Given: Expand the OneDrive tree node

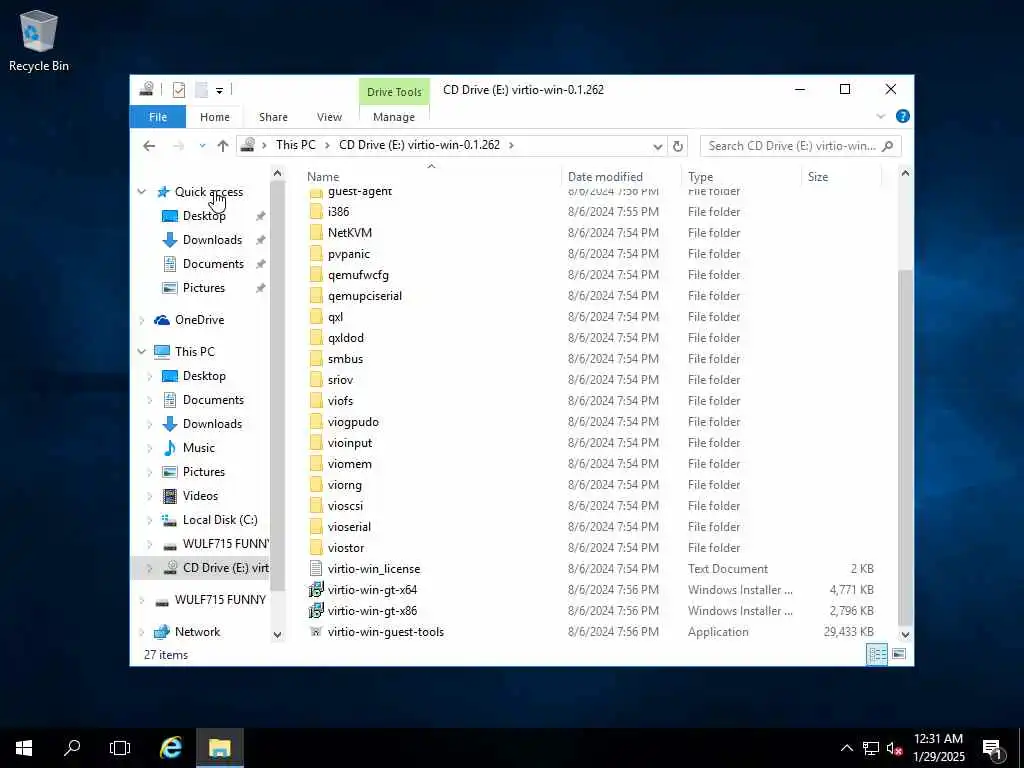Looking at the screenshot, I should (x=142, y=320).
